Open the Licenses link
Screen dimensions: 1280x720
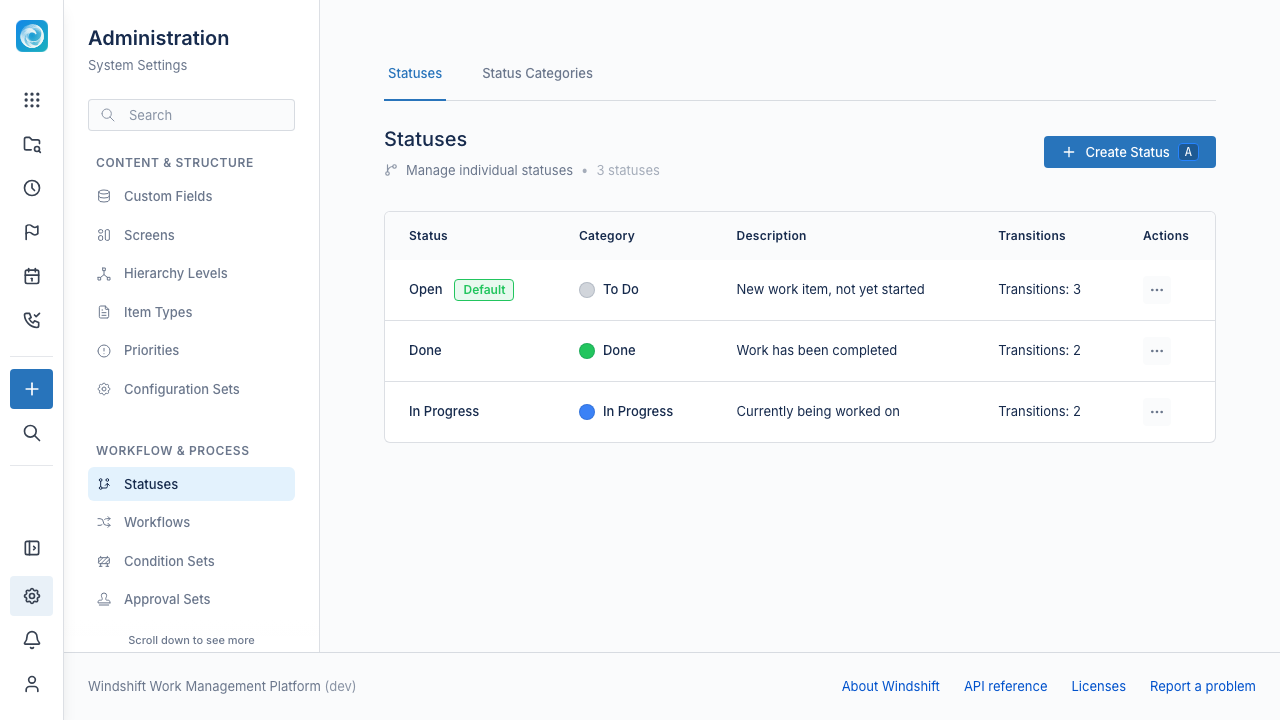(x=1098, y=686)
